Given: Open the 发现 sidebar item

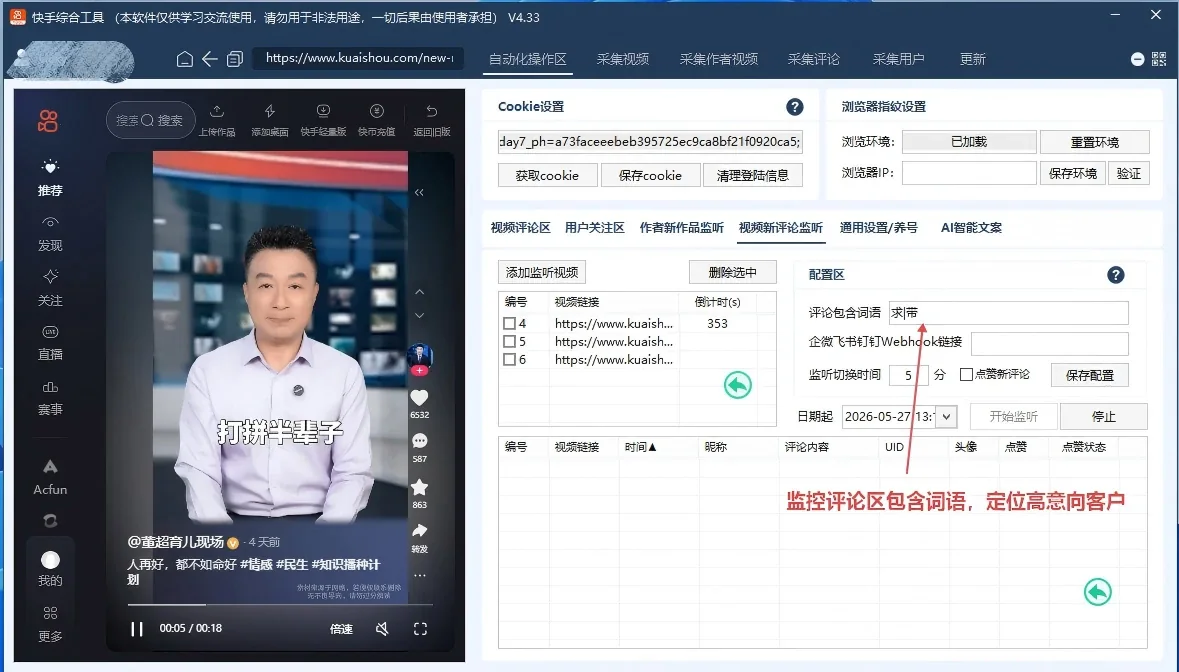Looking at the screenshot, I should (50, 234).
